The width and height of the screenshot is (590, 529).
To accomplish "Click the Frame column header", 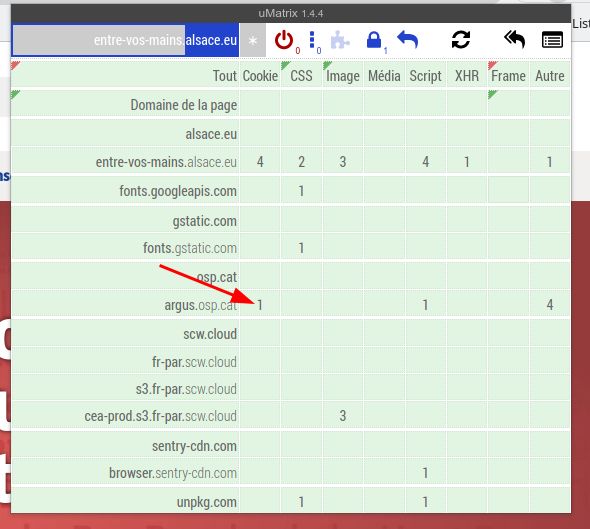I will [x=508, y=76].
